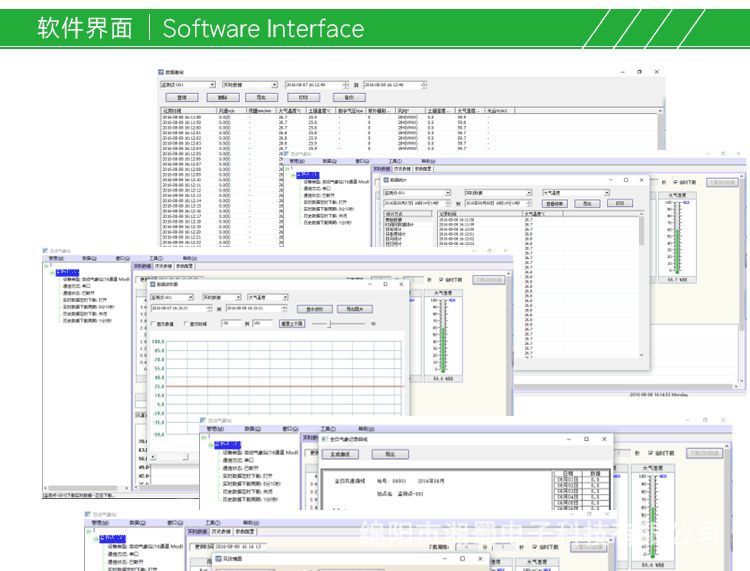Open the 实时数据 dropdown in the 数据统计 dialog
Screen dimensions: 750x571
point(498,193)
